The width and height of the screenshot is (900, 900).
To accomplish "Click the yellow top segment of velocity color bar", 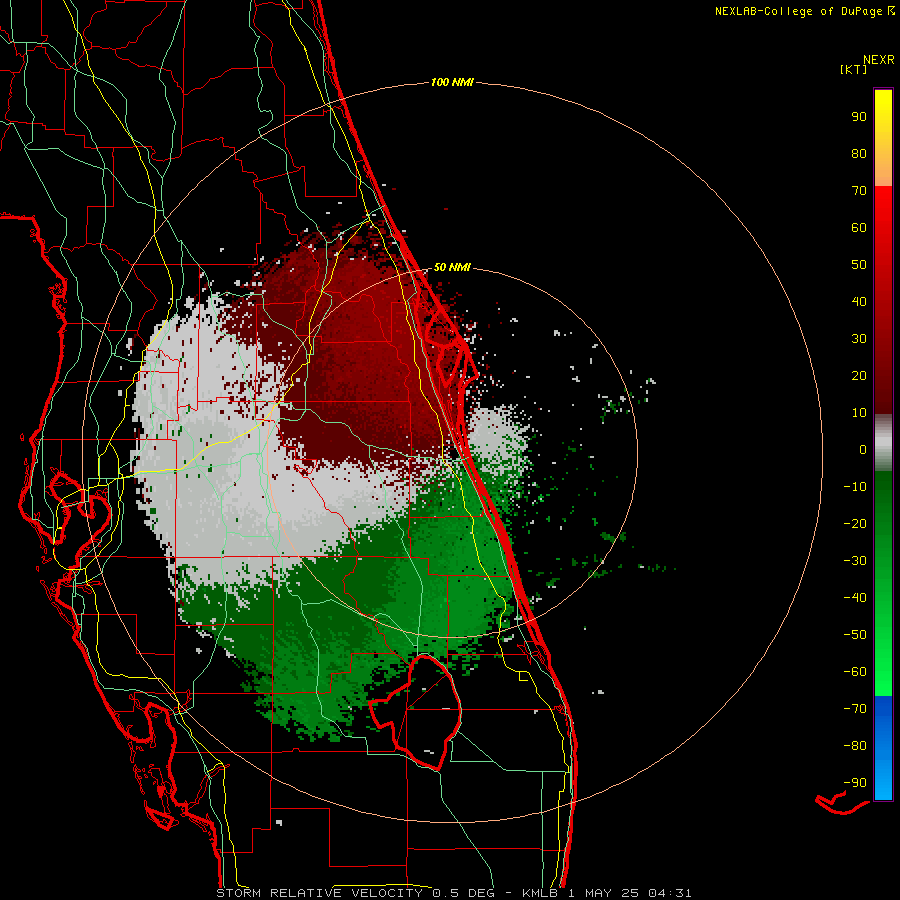I will click(883, 138).
